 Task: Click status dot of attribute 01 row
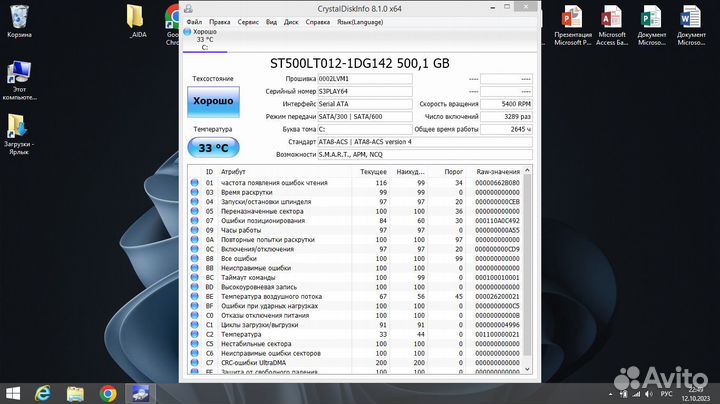[195, 183]
